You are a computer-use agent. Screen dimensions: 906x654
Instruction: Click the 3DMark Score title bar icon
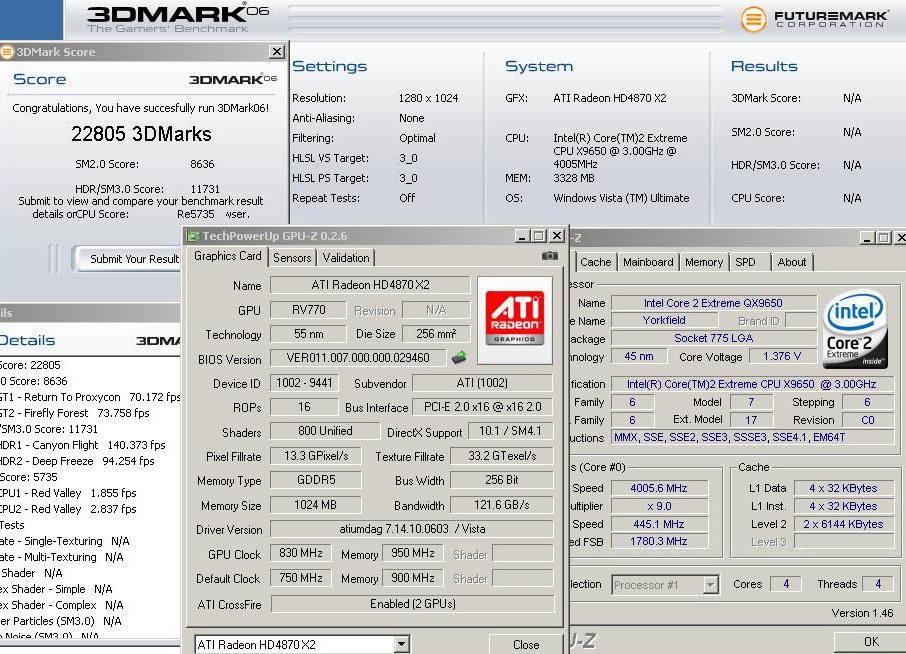coord(7,52)
